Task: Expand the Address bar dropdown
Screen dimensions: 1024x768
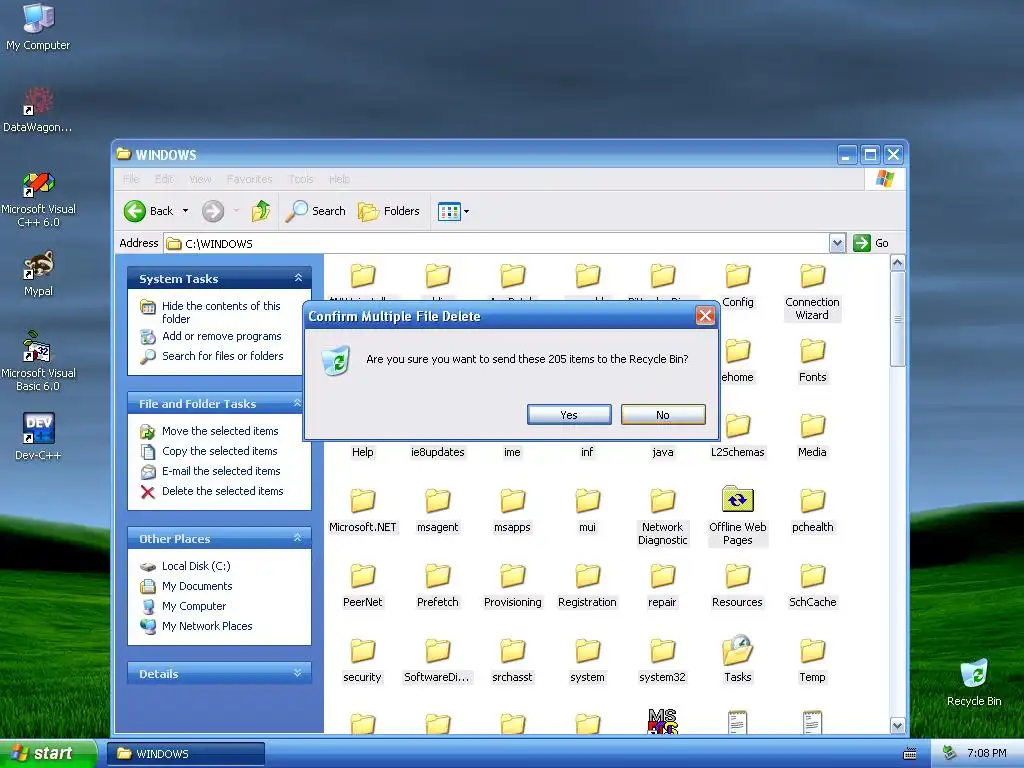Action: (837, 243)
